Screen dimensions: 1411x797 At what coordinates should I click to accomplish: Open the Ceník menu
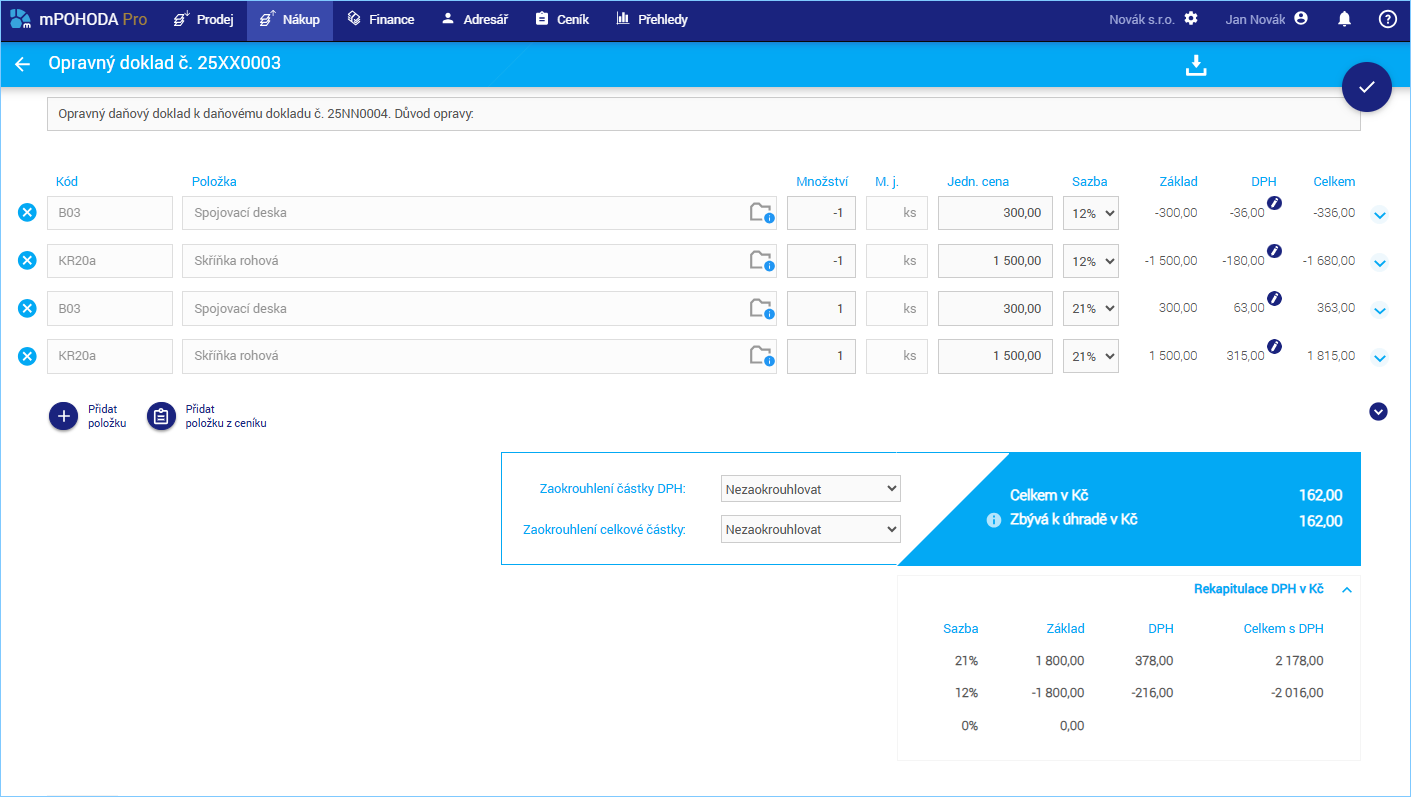tap(561, 20)
